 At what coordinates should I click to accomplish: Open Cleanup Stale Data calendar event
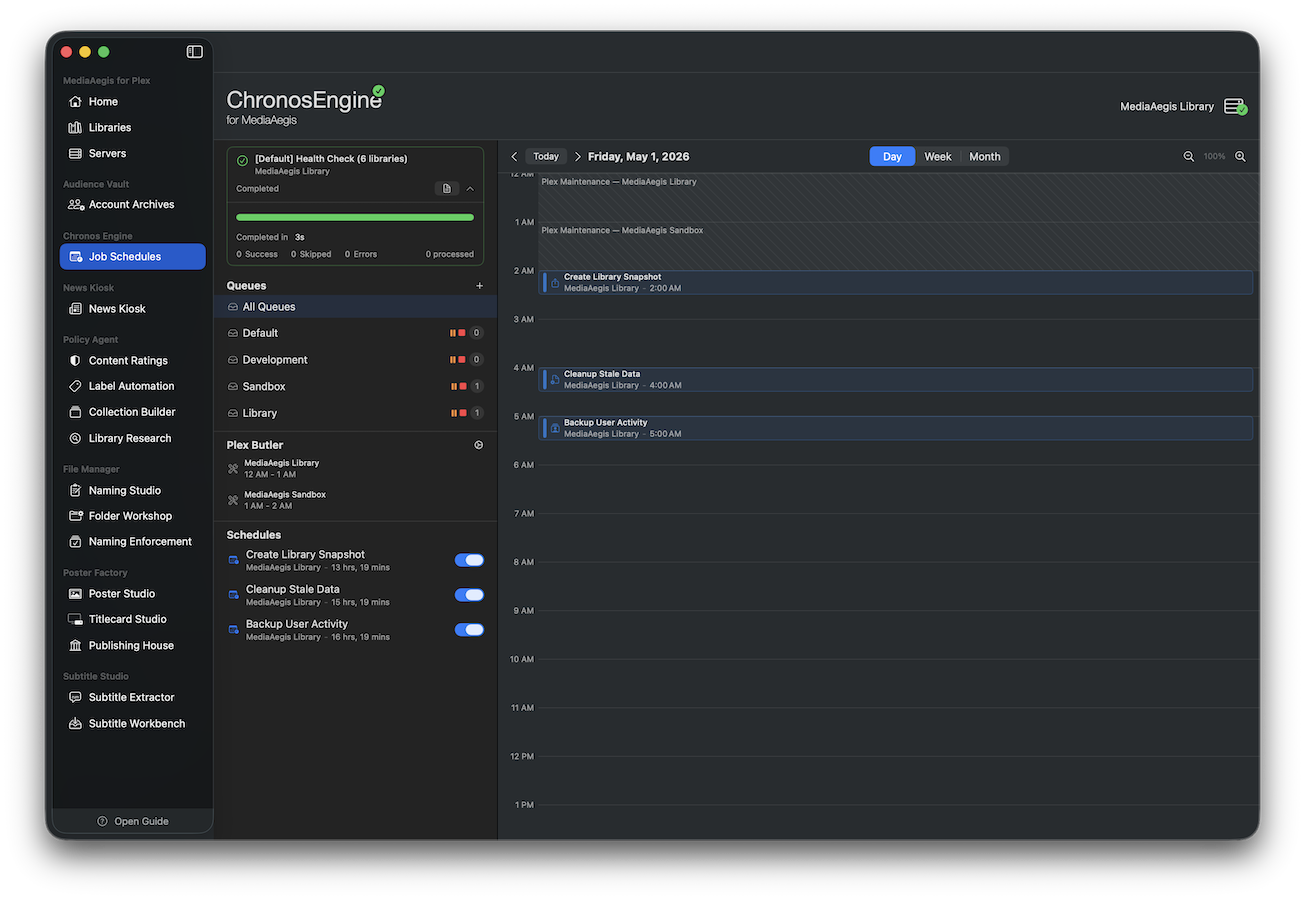click(x=896, y=380)
